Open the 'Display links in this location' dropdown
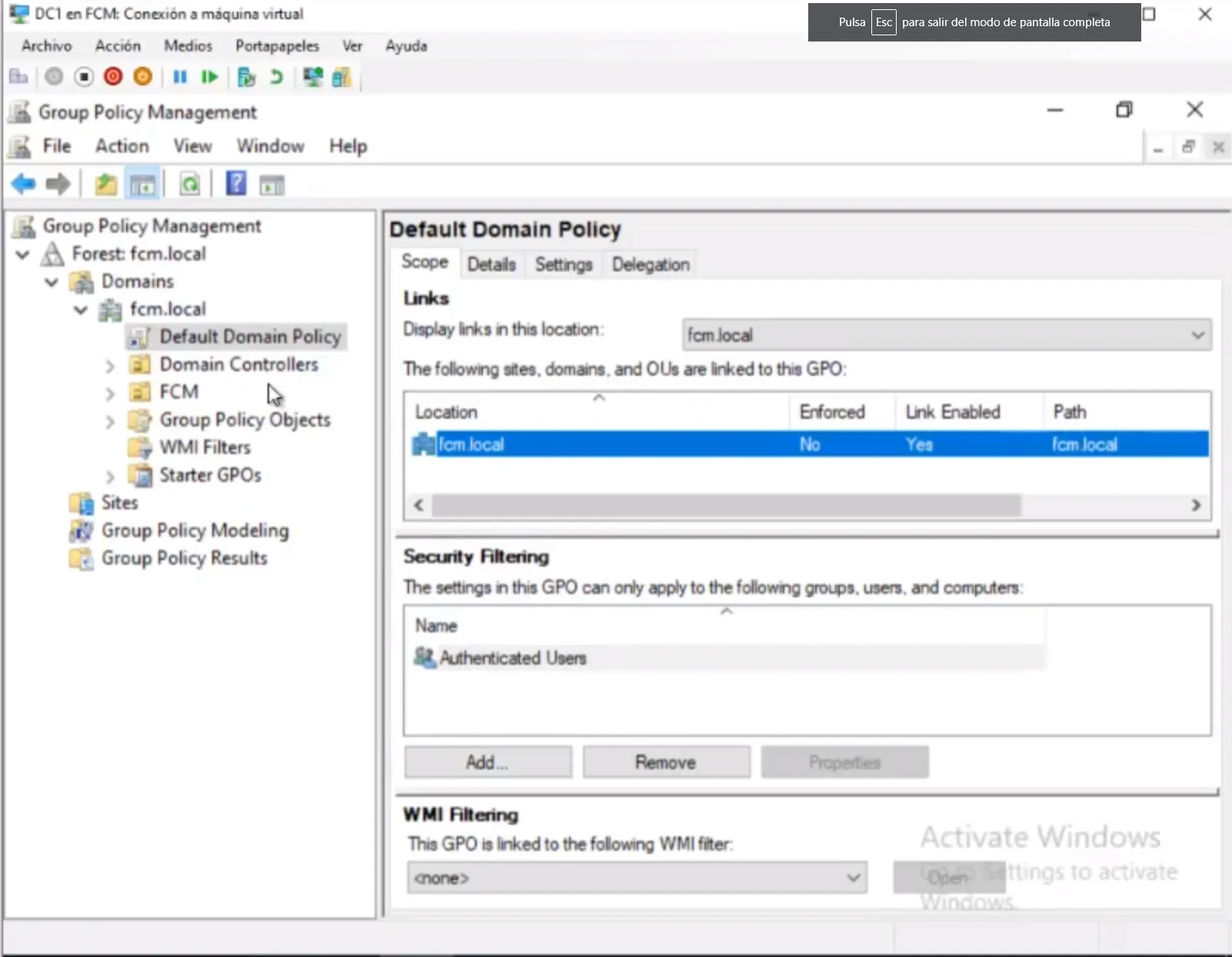Image resolution: width=1232 pixels, height=957 pixels. 947,335
